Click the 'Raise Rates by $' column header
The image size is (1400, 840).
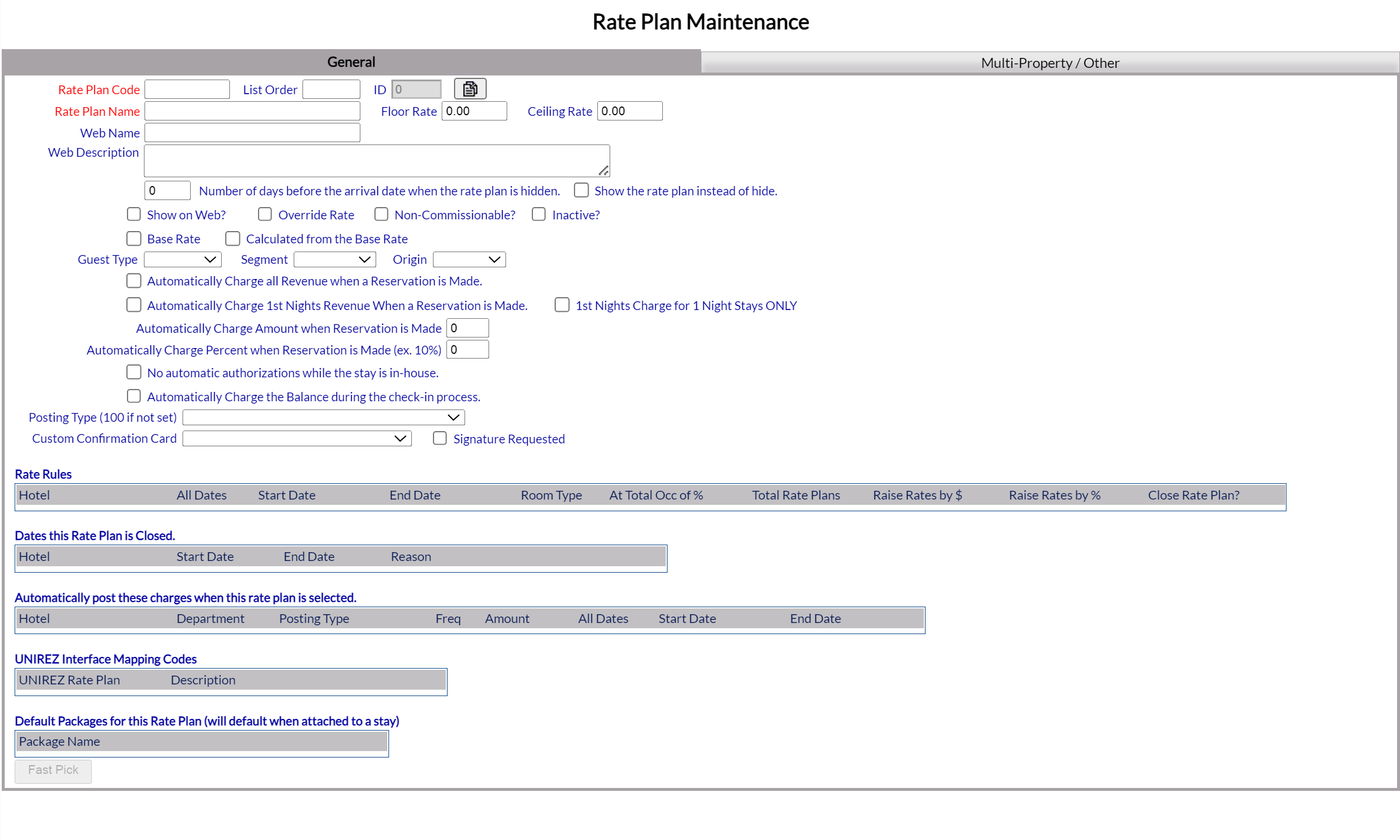click(917, 495)
